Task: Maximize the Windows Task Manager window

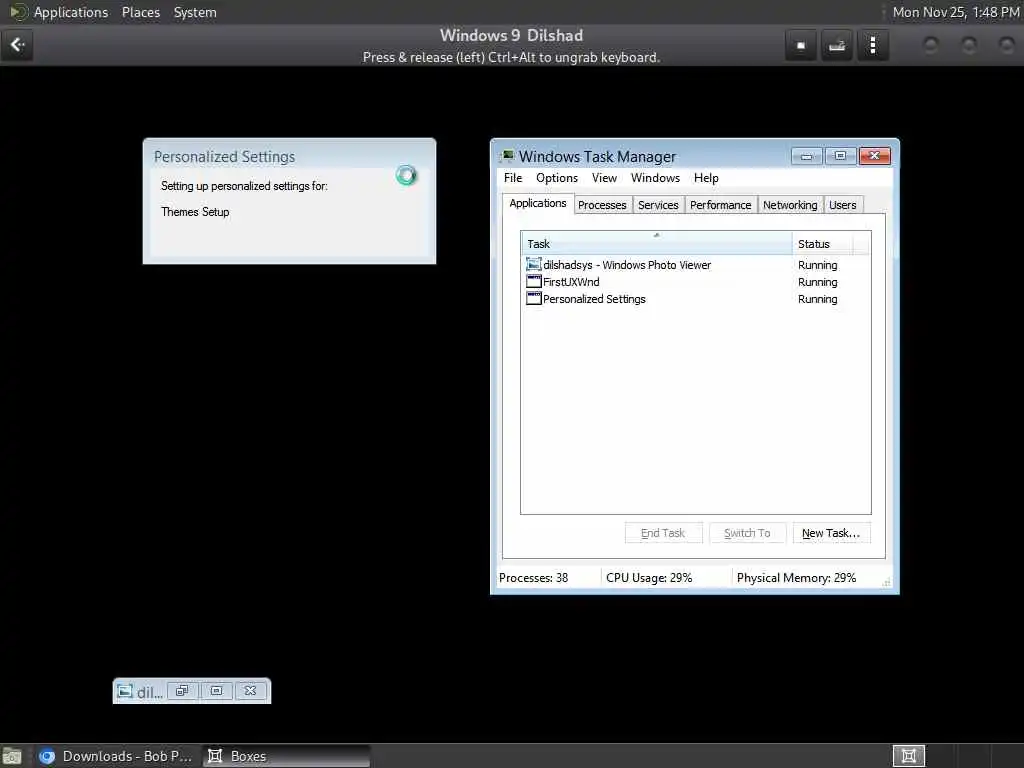Action: pos(840,156)
